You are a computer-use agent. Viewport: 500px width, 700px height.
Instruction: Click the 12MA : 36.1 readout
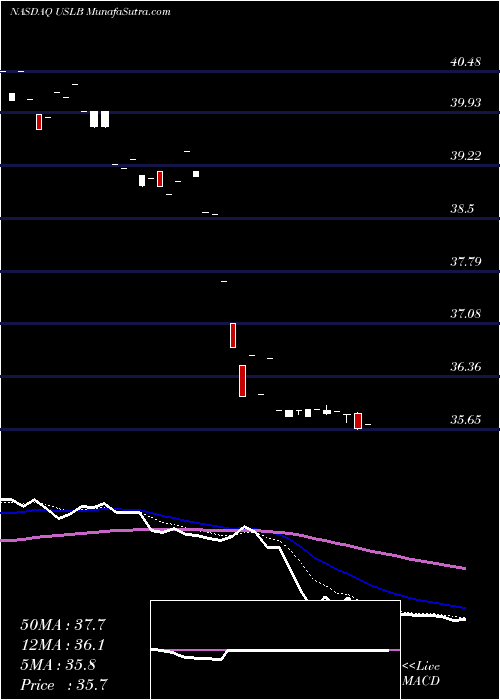(63, 645)
